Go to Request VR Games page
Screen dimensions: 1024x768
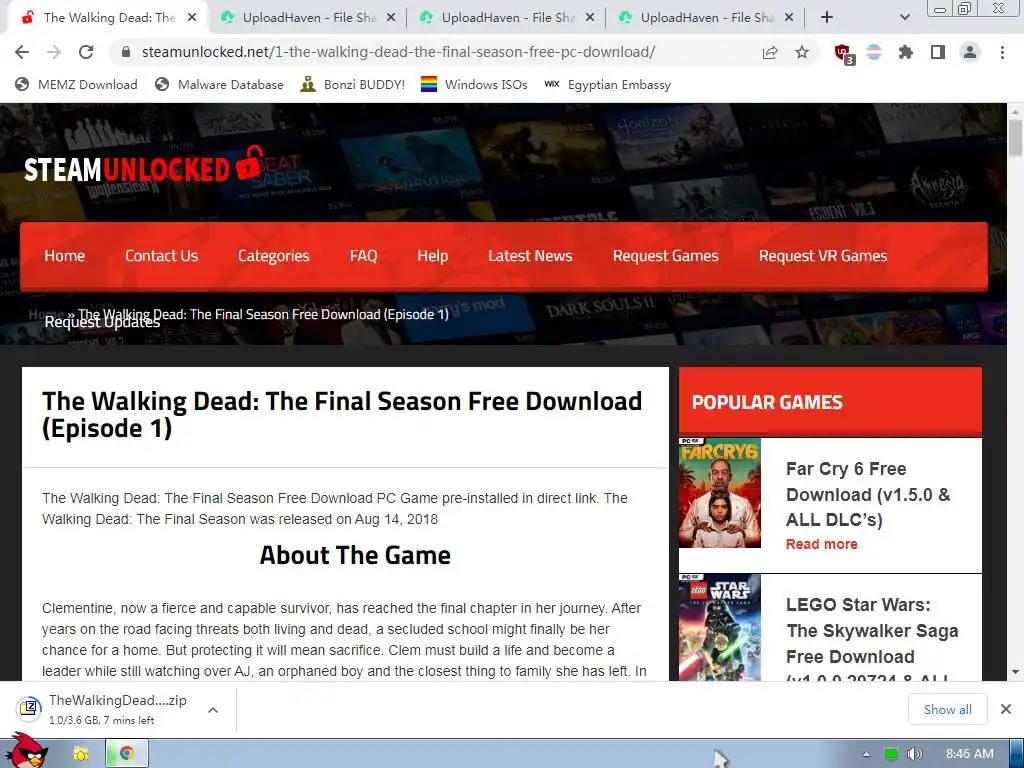pos(823,256)
